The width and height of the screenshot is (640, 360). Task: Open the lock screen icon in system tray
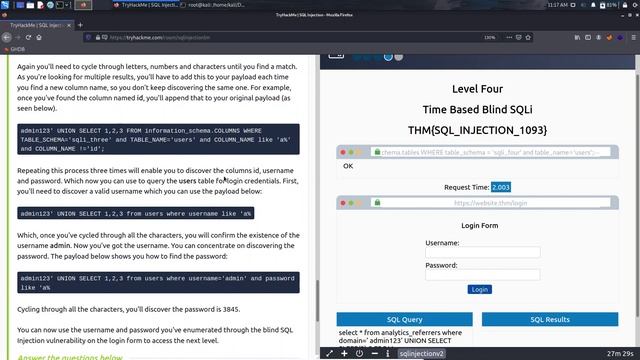point(625,5)
